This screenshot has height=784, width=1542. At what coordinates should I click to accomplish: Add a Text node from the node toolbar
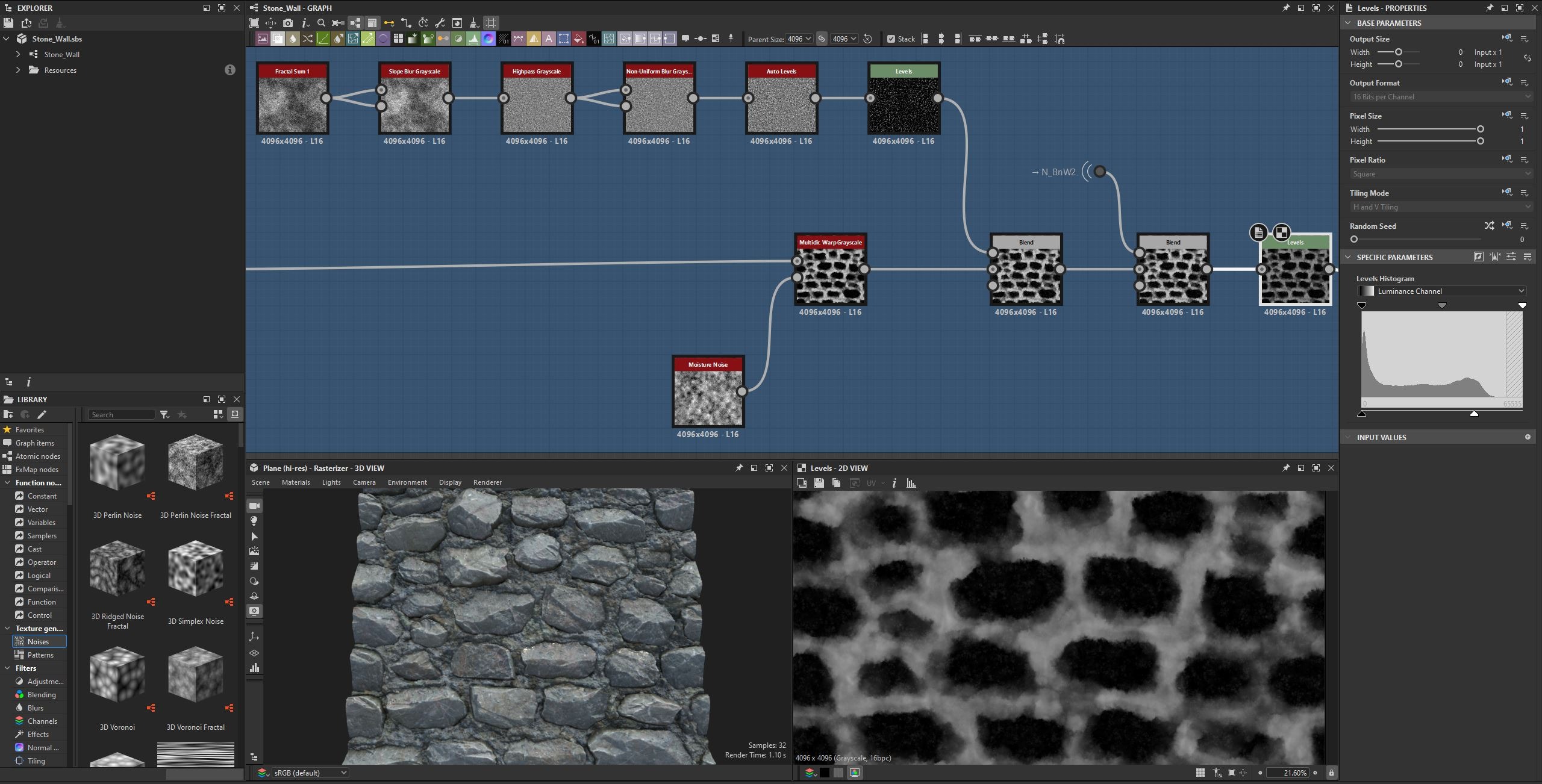tap(549, 39)
